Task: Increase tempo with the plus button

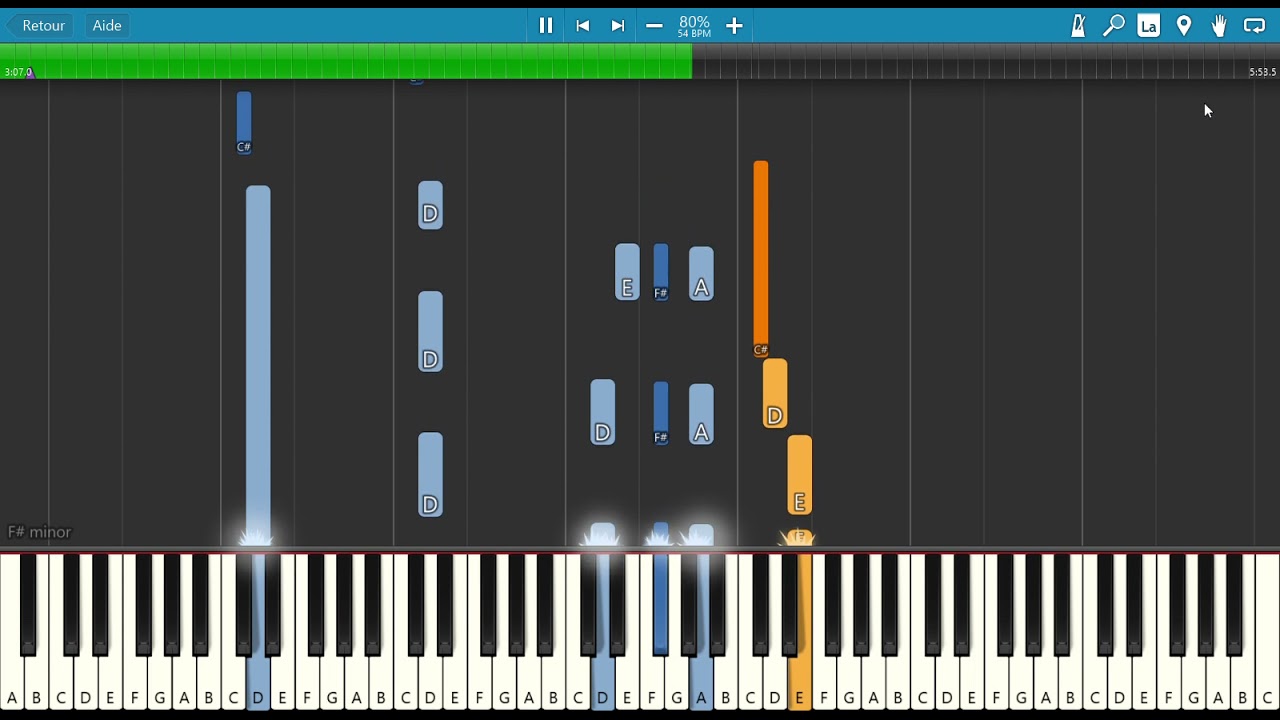Action: click(734, 26)
